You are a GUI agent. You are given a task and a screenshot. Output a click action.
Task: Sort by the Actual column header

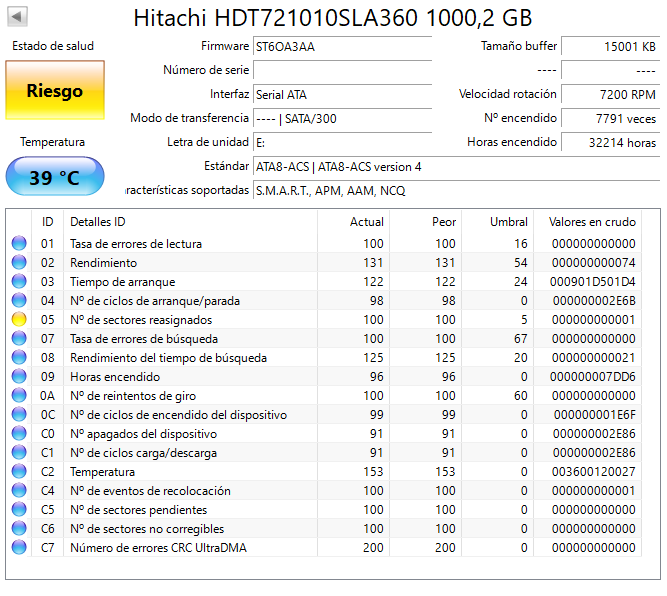(x=353, y=222)
